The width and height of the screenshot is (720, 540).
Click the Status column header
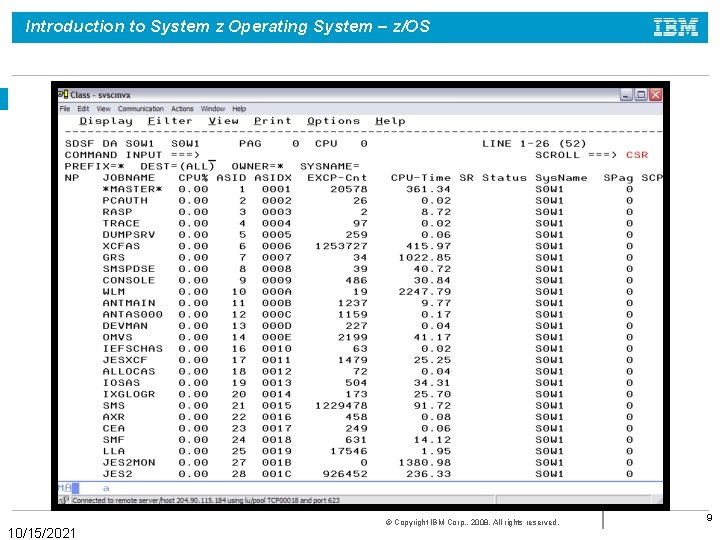coord(504,178)
